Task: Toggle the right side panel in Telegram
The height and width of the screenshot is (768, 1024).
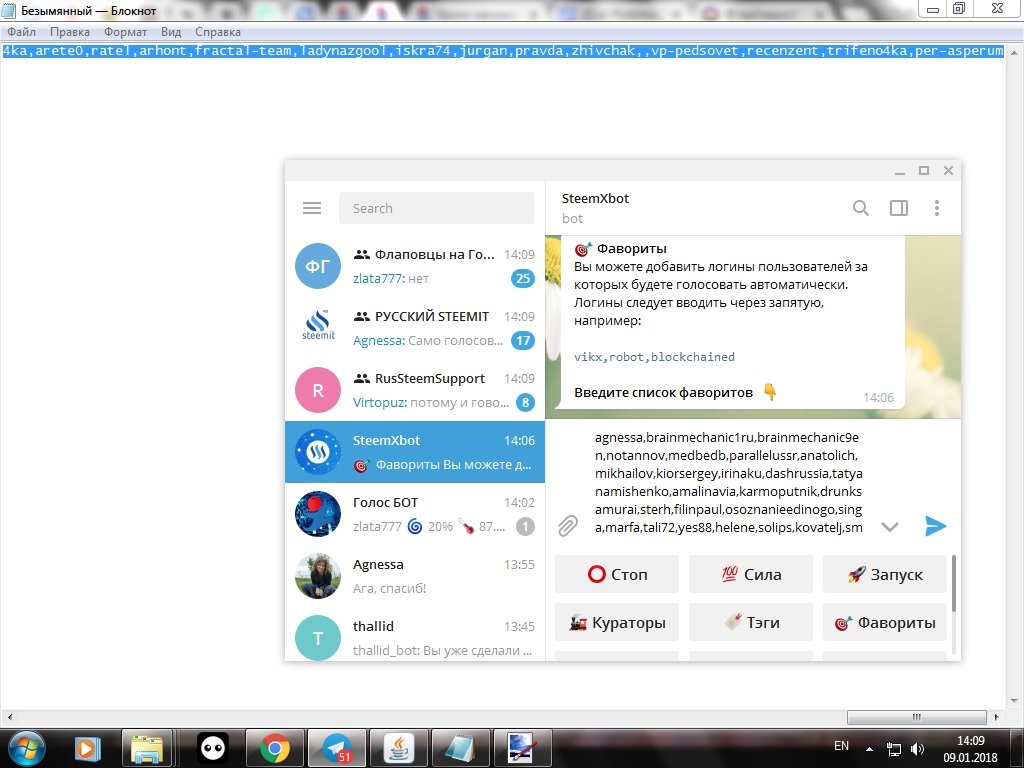Action: (899, 208)
